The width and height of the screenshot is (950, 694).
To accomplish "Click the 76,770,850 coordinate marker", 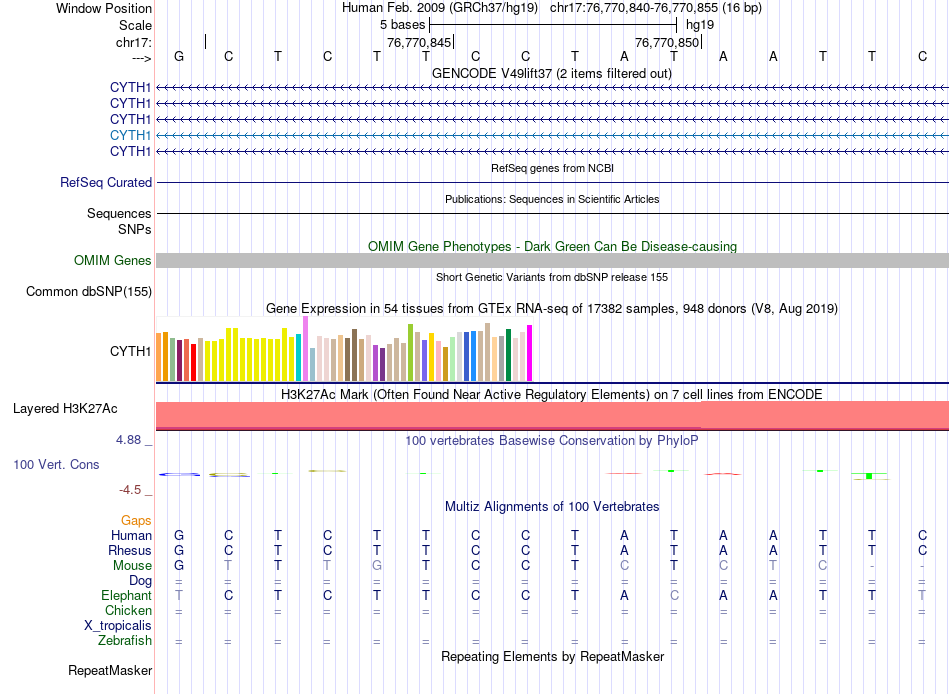I will tap(667, 42).
